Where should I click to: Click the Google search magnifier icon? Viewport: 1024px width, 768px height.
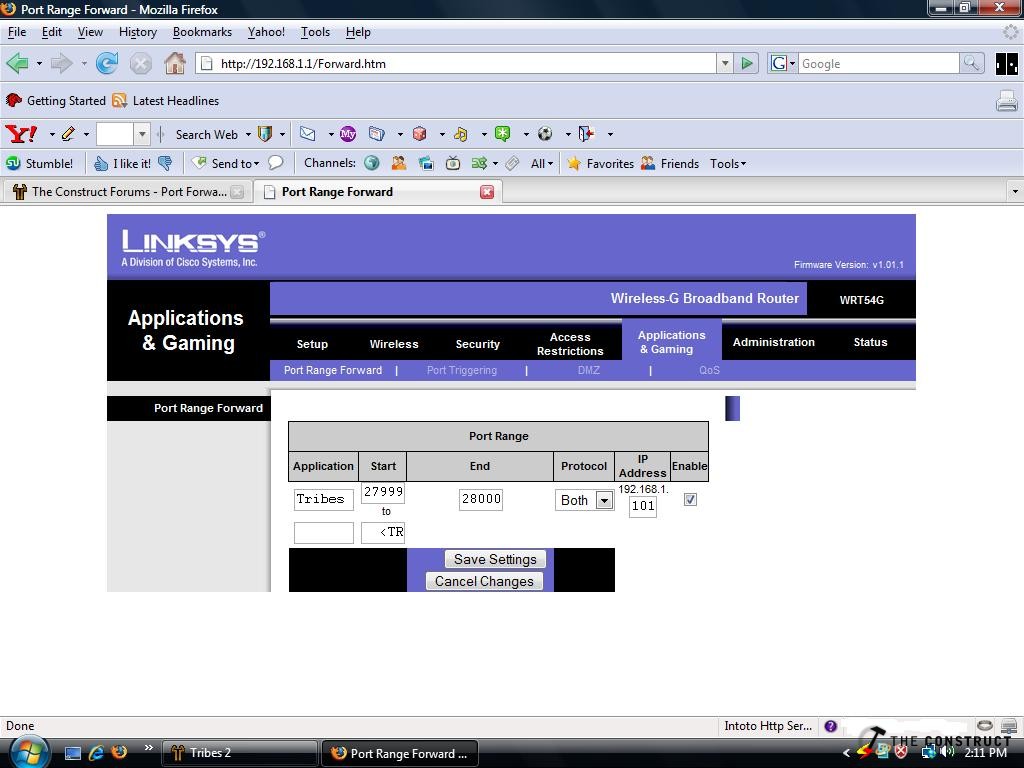(972, 63)
